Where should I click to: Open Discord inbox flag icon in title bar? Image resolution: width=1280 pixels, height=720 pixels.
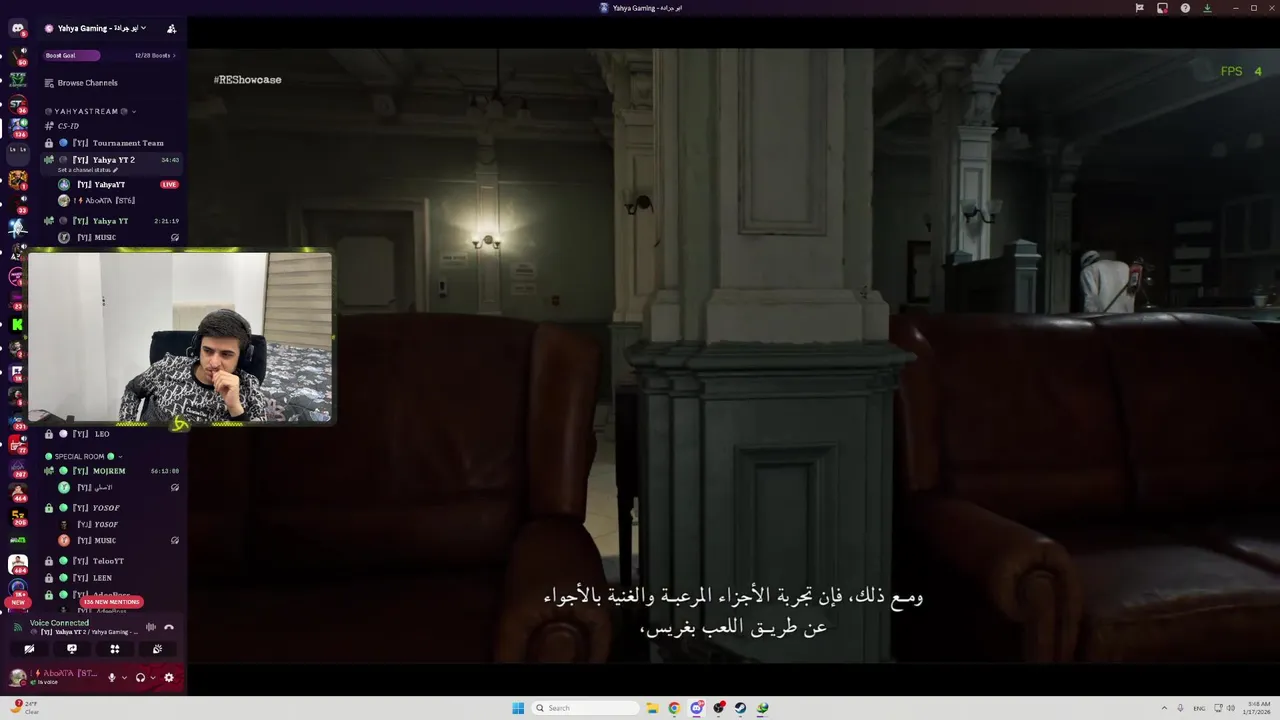tap(1139, 8)
